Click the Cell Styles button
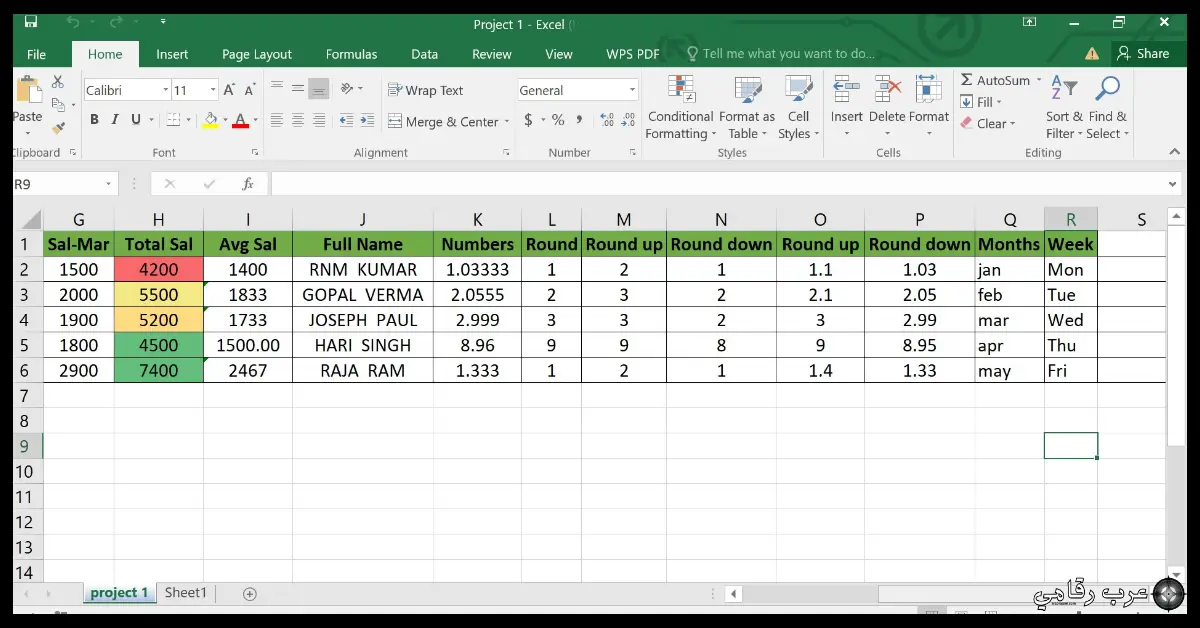Screen dimensions: 1200x628 pos(798,105)
